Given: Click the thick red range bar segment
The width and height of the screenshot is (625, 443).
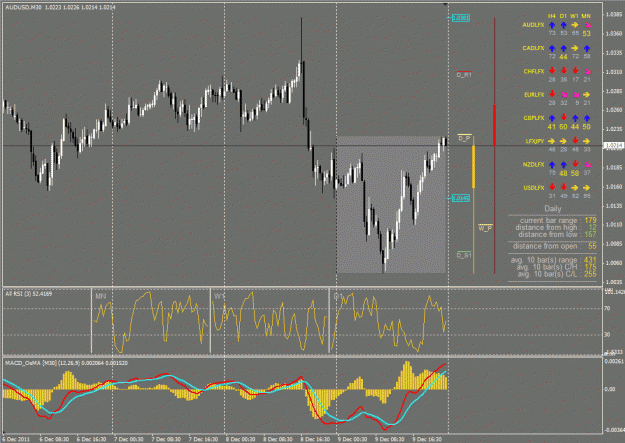Looking at the screenshot, I should pyautogui.click(x=495, y=125).
